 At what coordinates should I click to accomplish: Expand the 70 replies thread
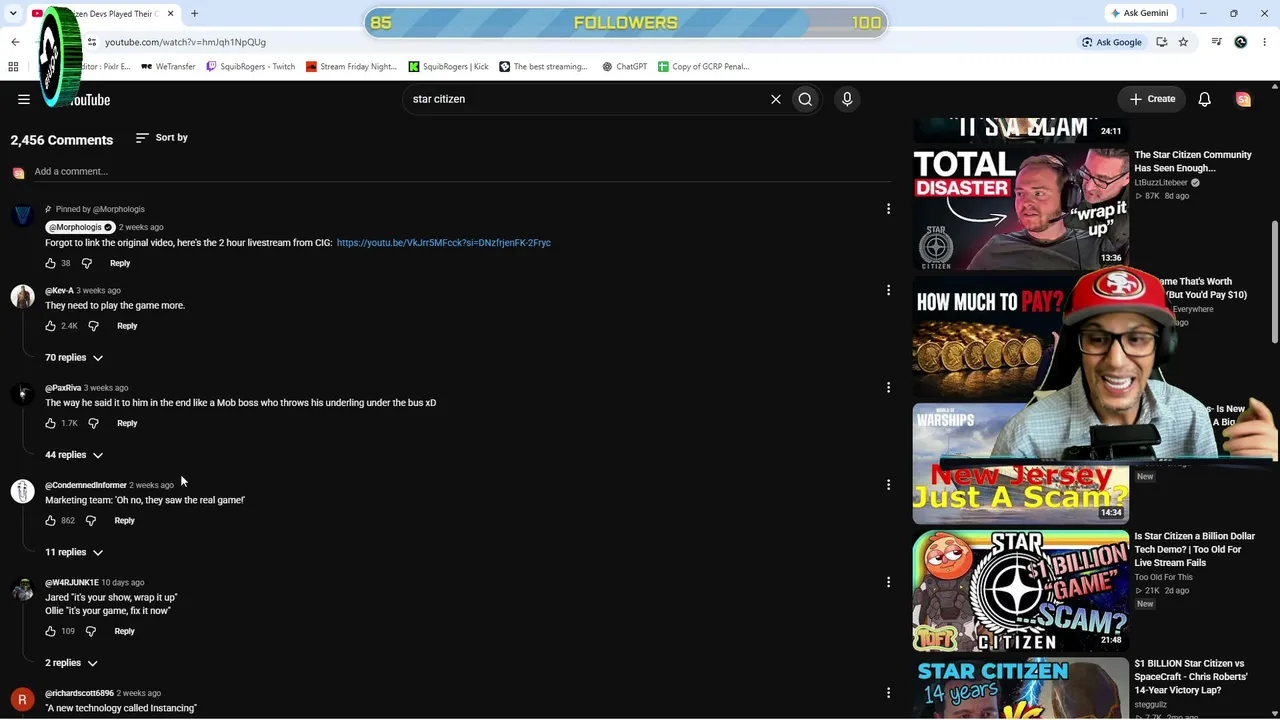tap(74, 358)
